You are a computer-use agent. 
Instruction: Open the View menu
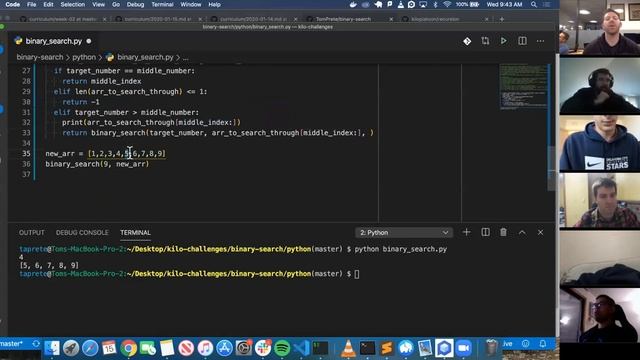point(98,4)
